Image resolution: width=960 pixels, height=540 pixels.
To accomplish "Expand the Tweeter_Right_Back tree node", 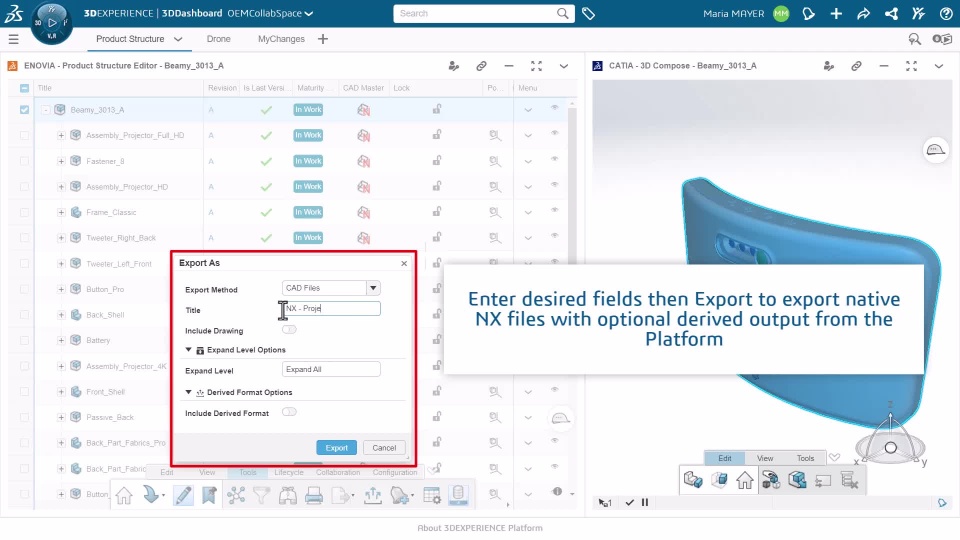I will 61,238.
